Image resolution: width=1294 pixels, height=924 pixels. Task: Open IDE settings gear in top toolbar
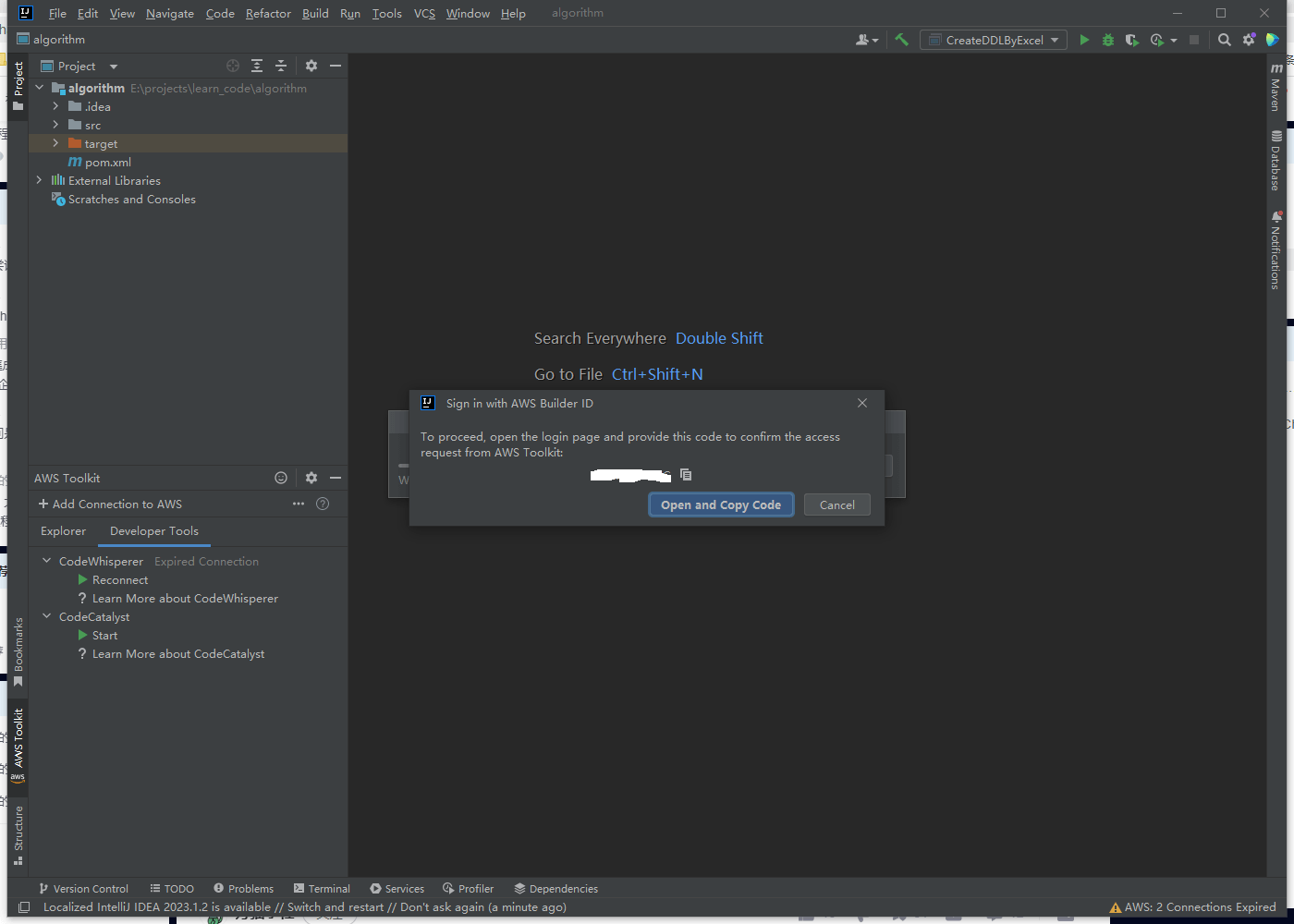1249,40
